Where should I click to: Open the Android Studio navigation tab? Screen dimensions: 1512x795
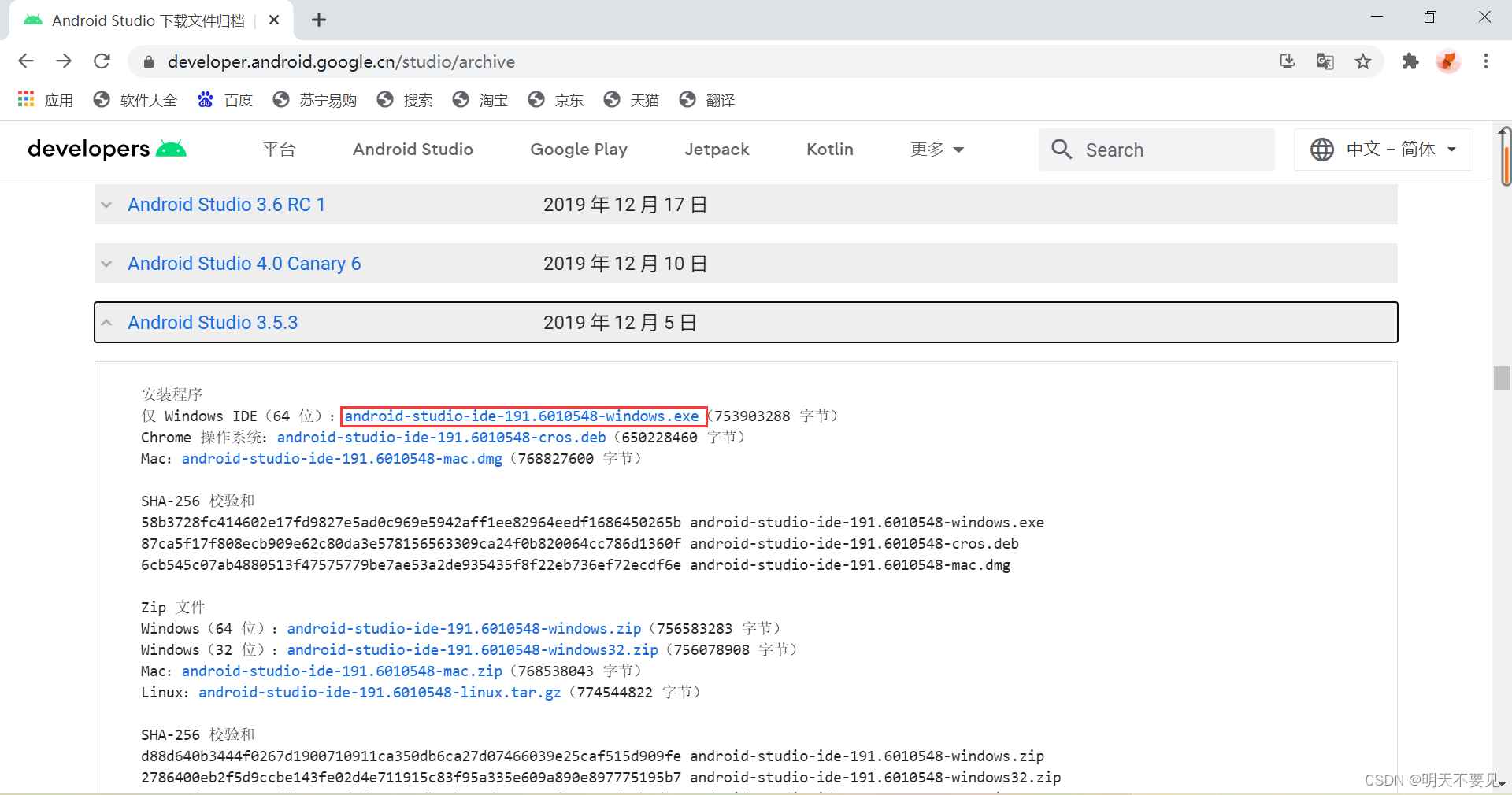(x=413, y=150)
